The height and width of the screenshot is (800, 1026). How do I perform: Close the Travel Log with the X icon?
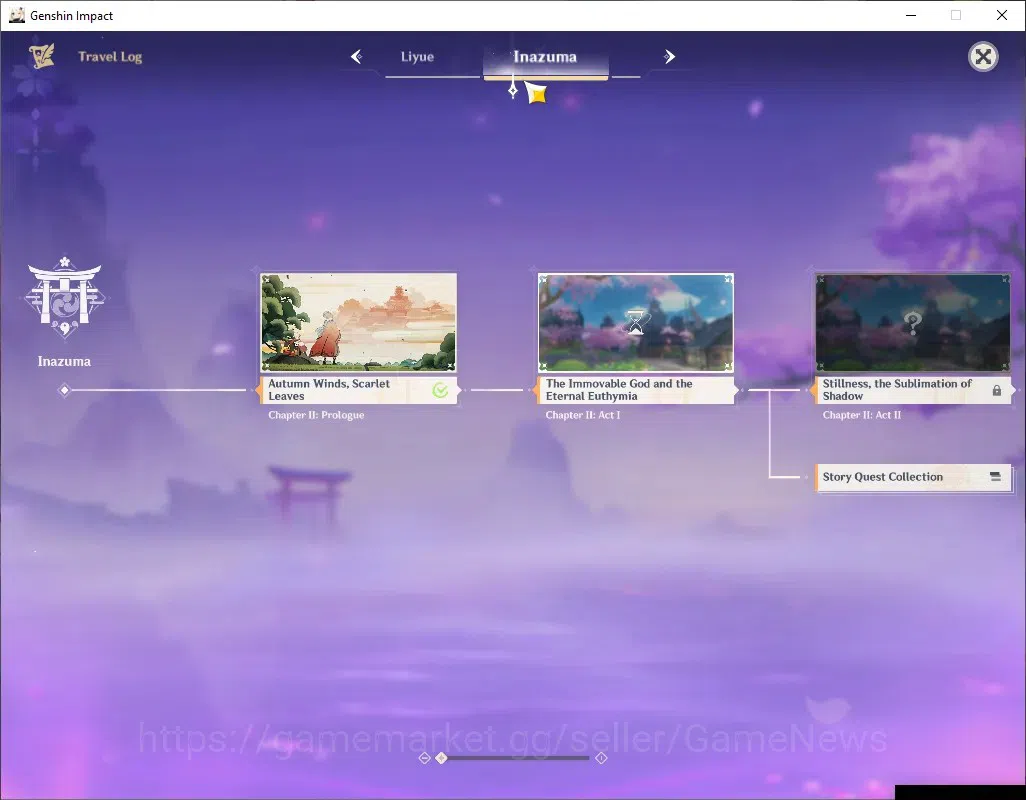click(x=983, y=57)
